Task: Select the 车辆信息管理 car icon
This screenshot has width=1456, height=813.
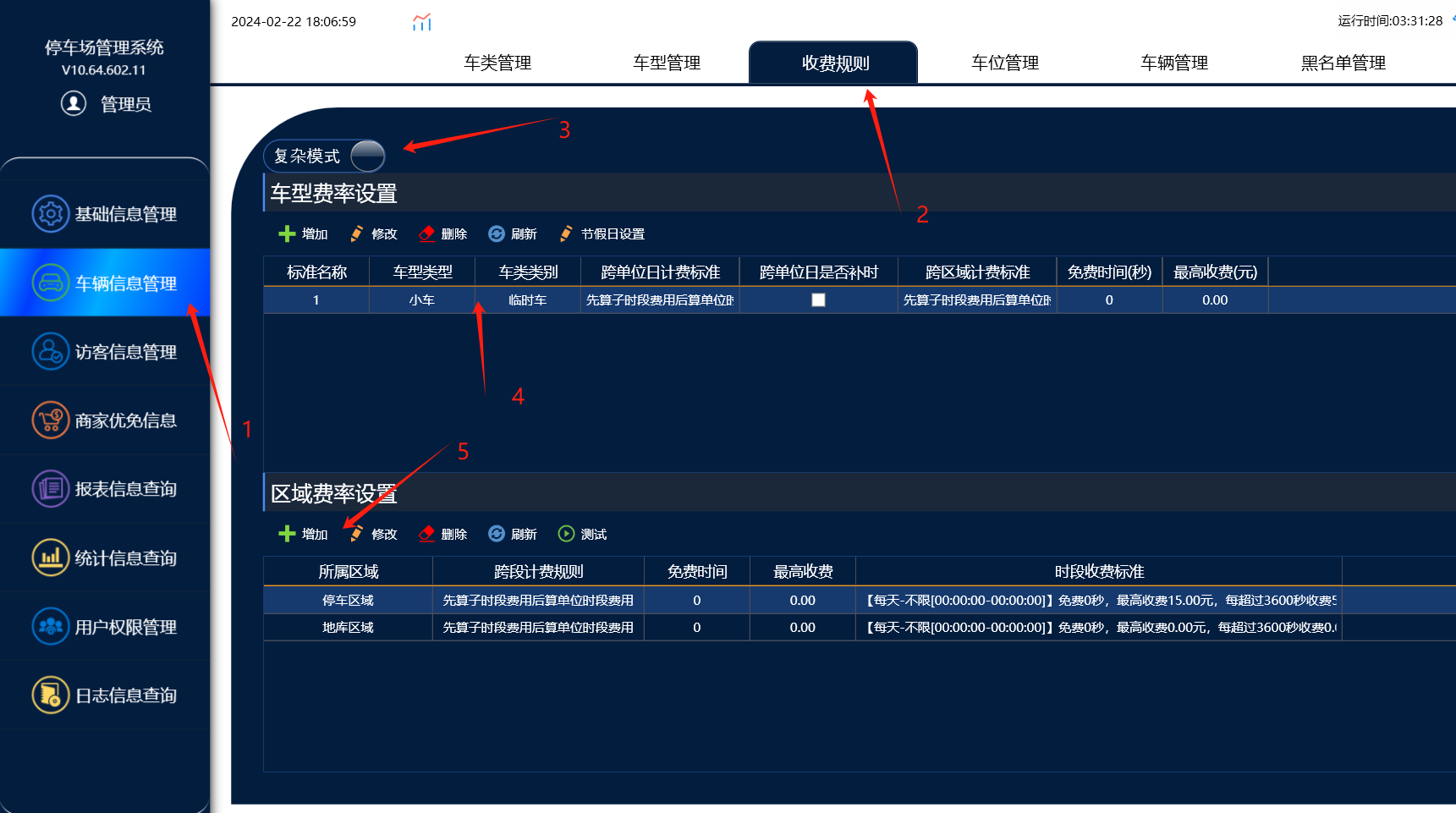Action: pos(50,283)
